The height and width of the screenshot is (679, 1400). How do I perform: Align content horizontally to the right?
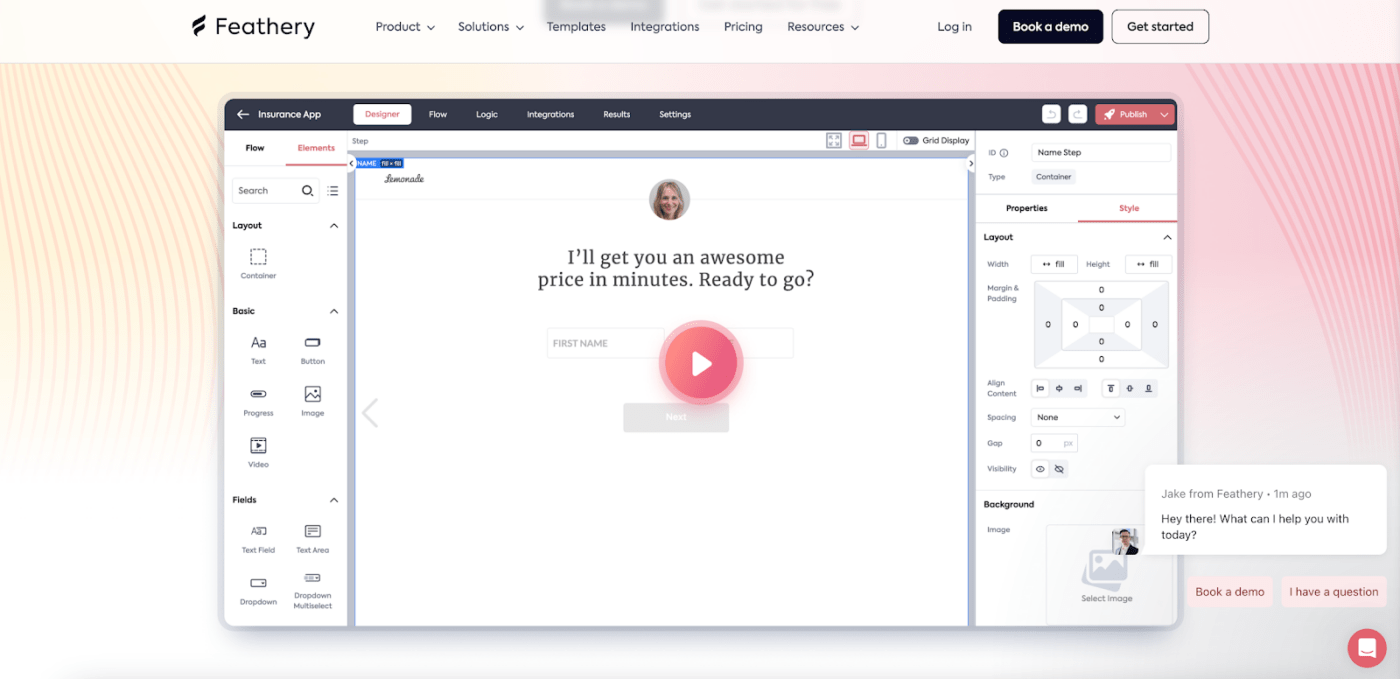coord(1077,388)
